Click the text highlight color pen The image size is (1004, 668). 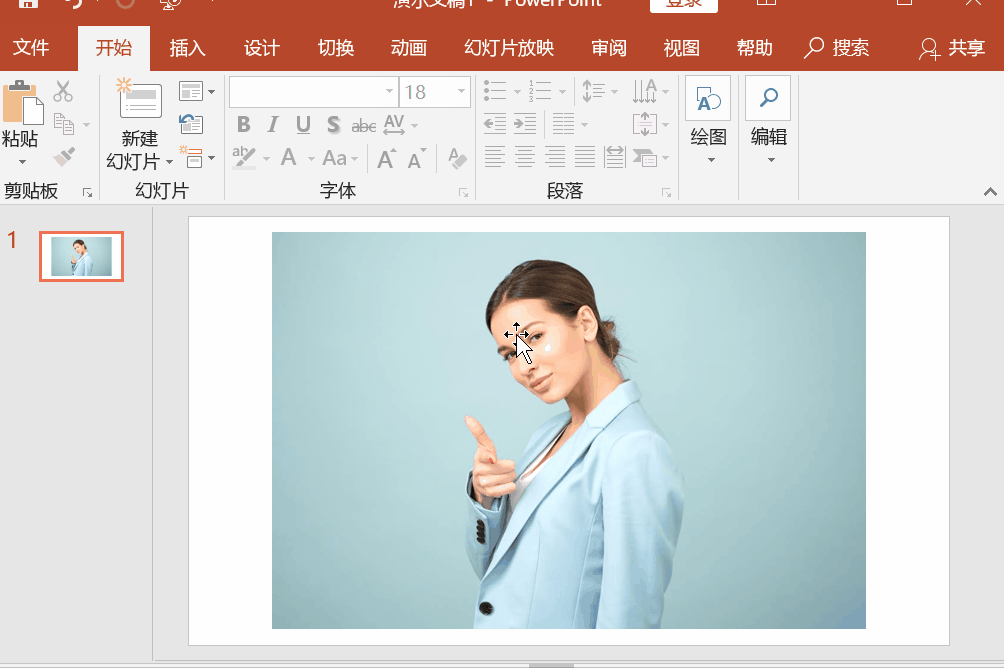[x=244, y=157]
